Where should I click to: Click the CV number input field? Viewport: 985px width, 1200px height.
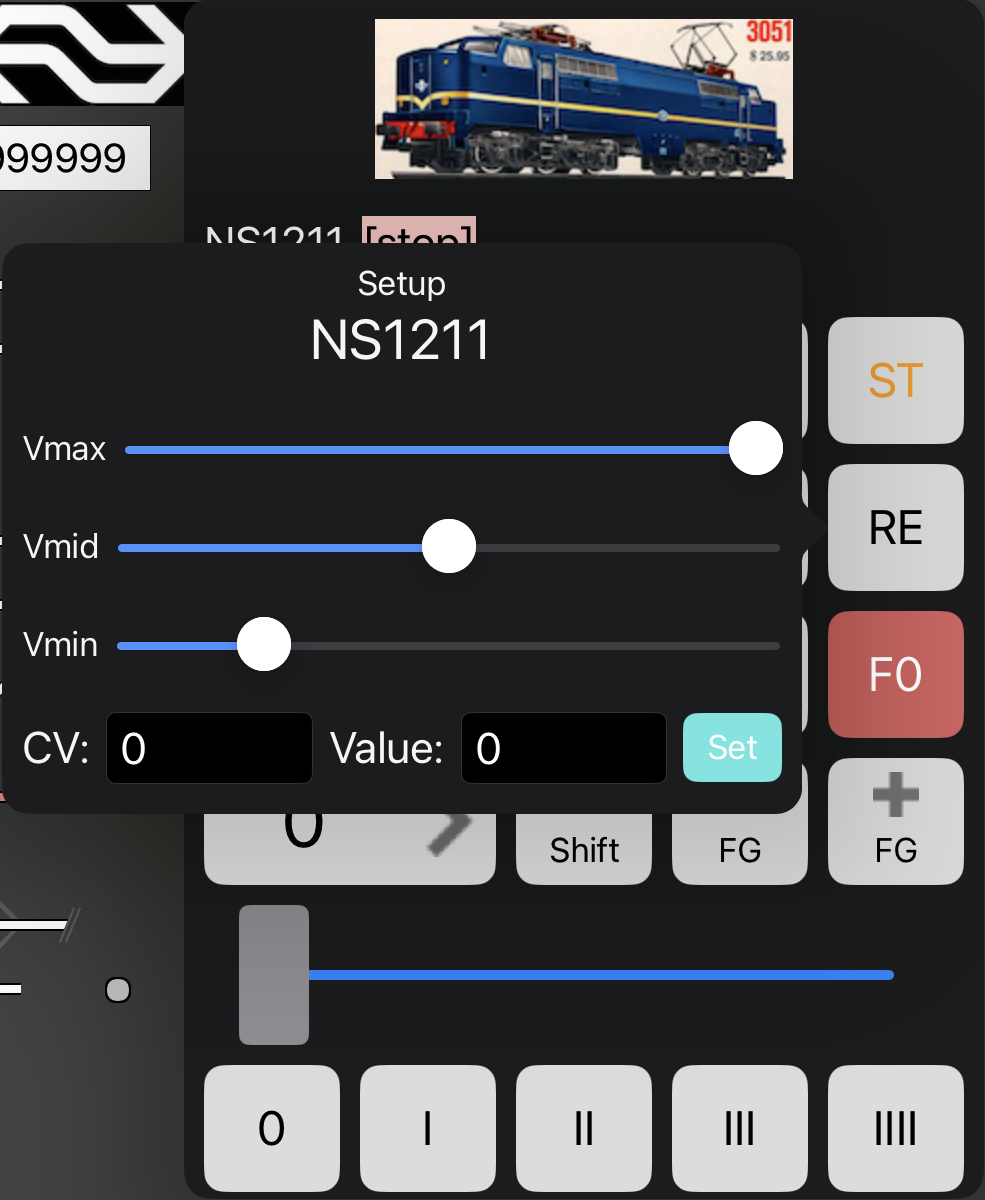point(209,748)
